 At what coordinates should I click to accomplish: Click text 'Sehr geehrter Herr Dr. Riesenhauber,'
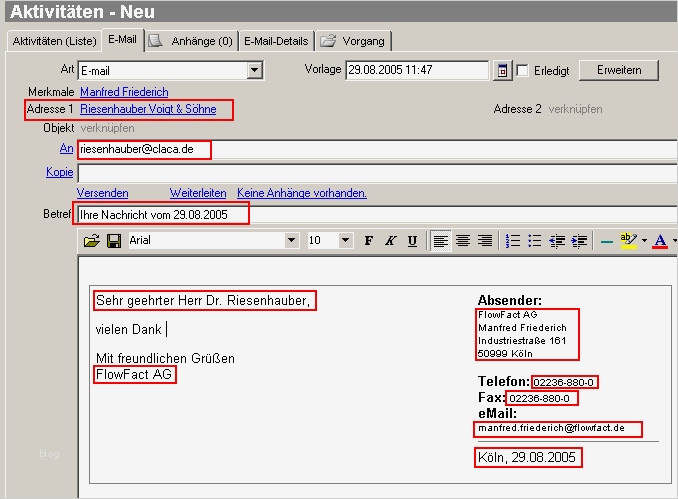[203, 300]
